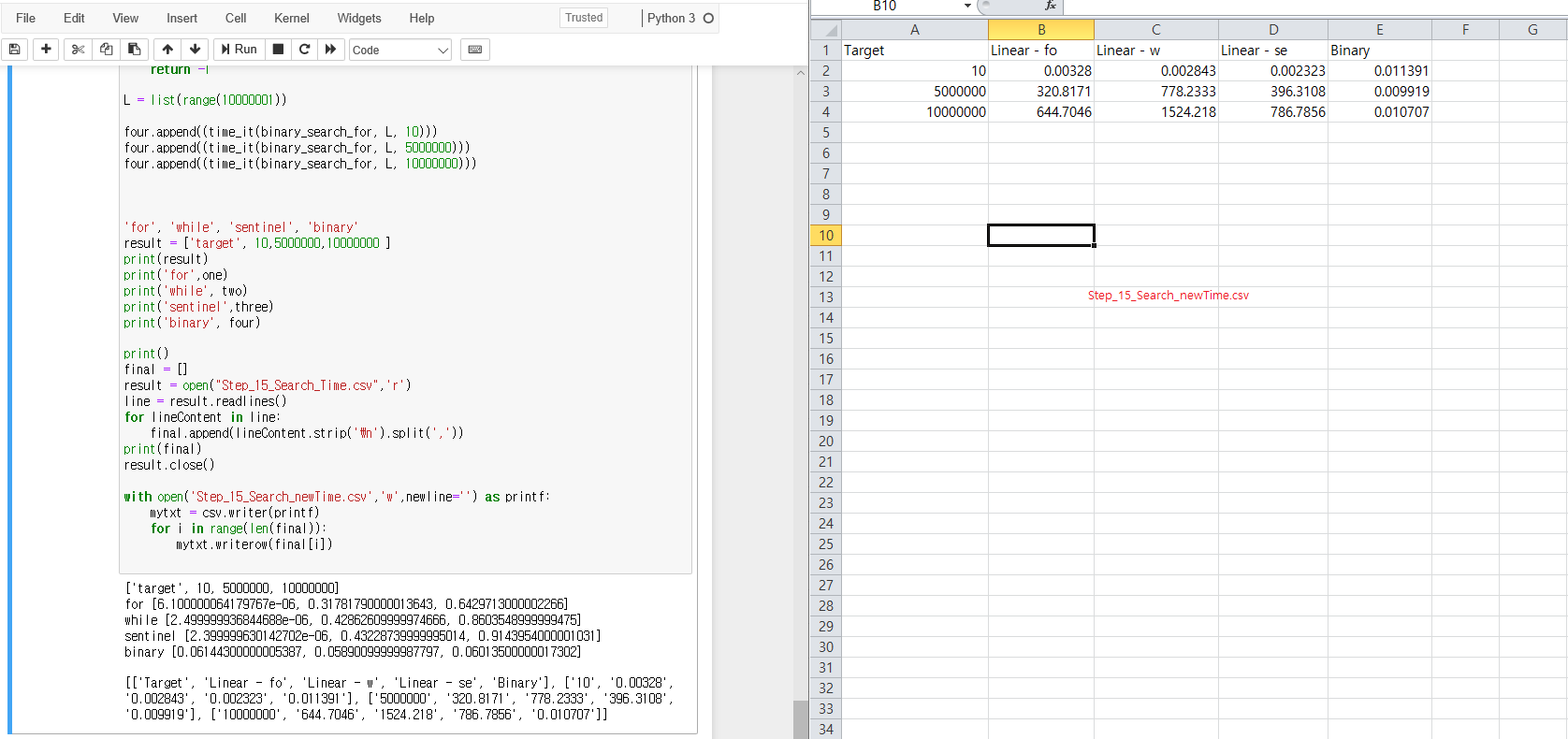
Task: Paste cells below icon in Jupyter toolbar
Action: point(134,50)
